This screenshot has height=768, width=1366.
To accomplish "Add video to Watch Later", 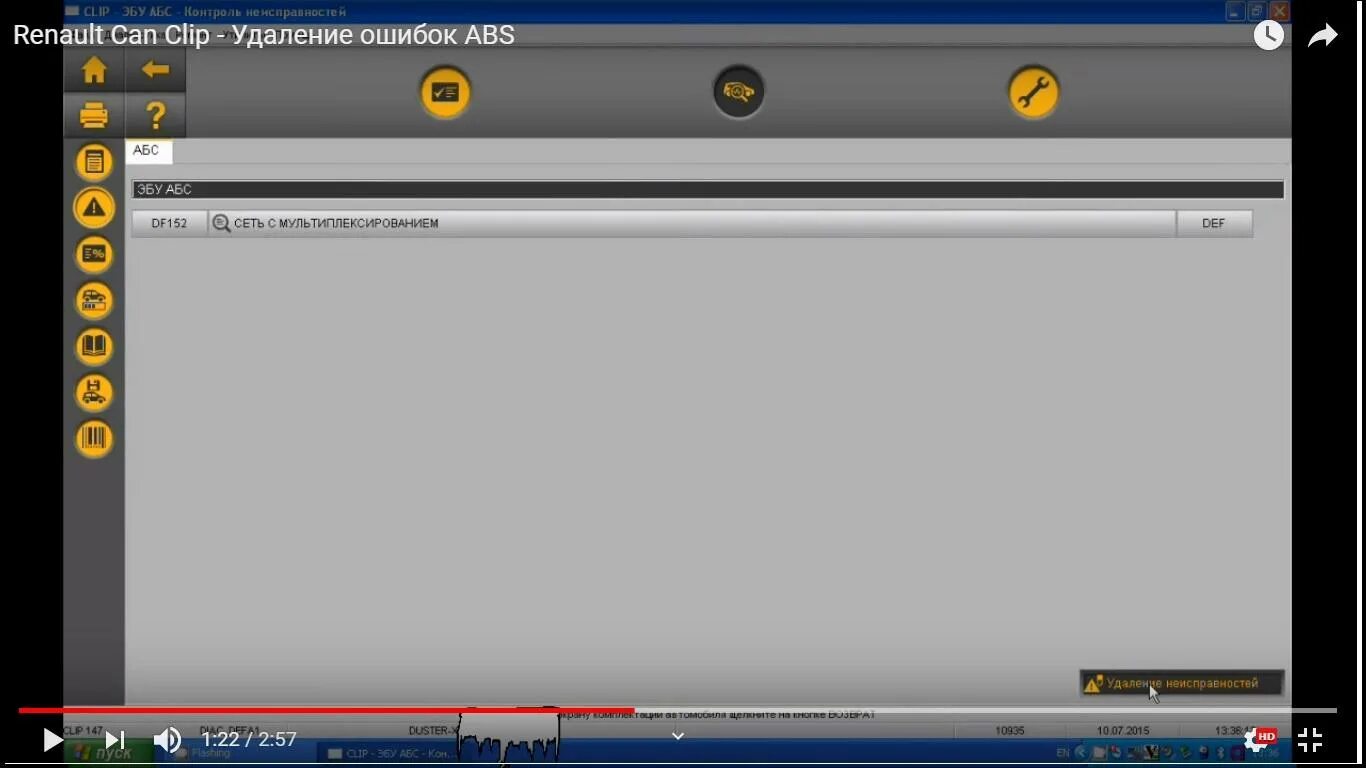I will 1268,35.
